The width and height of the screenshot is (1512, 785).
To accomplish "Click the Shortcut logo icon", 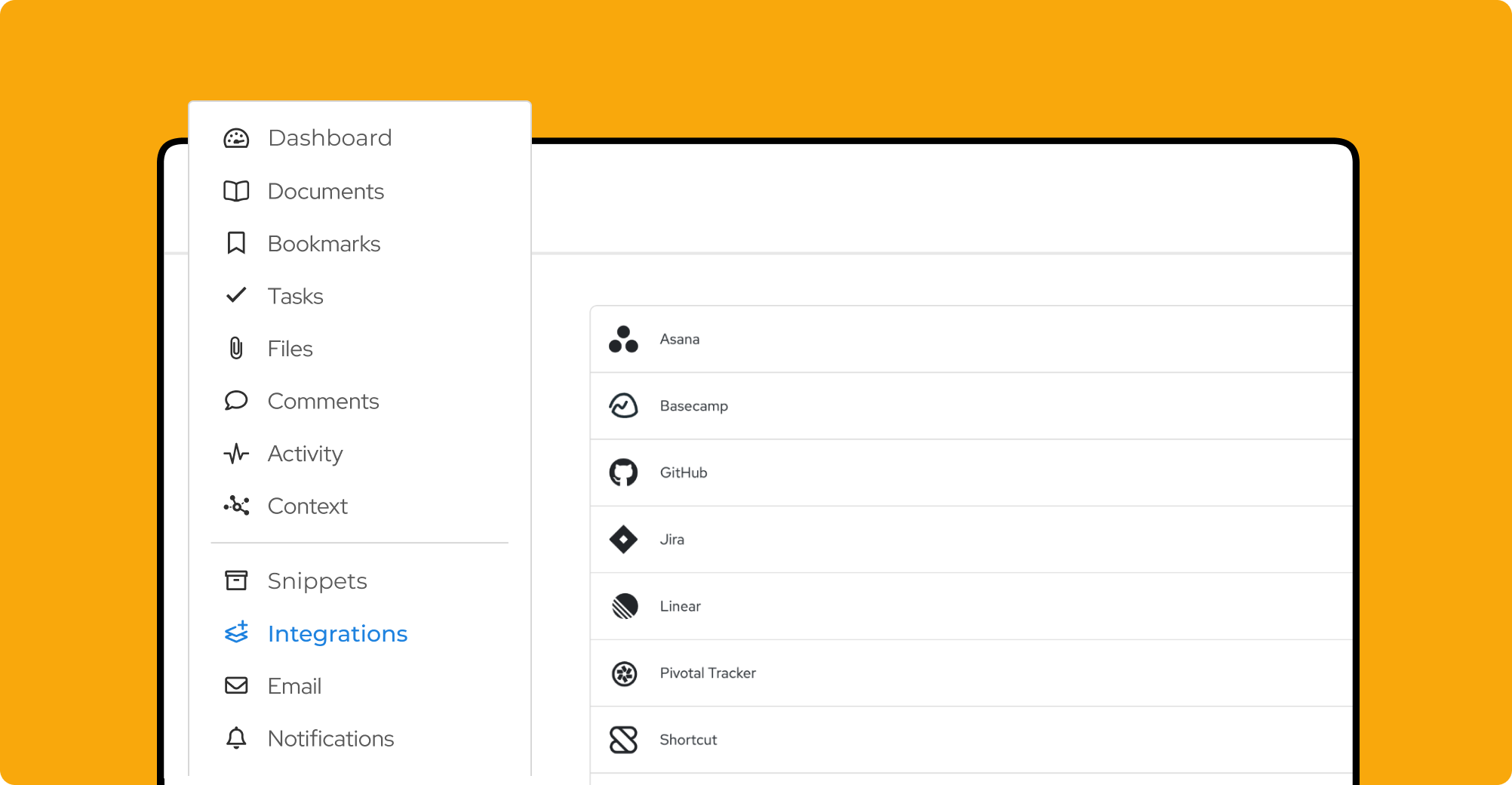I will 623,740.
